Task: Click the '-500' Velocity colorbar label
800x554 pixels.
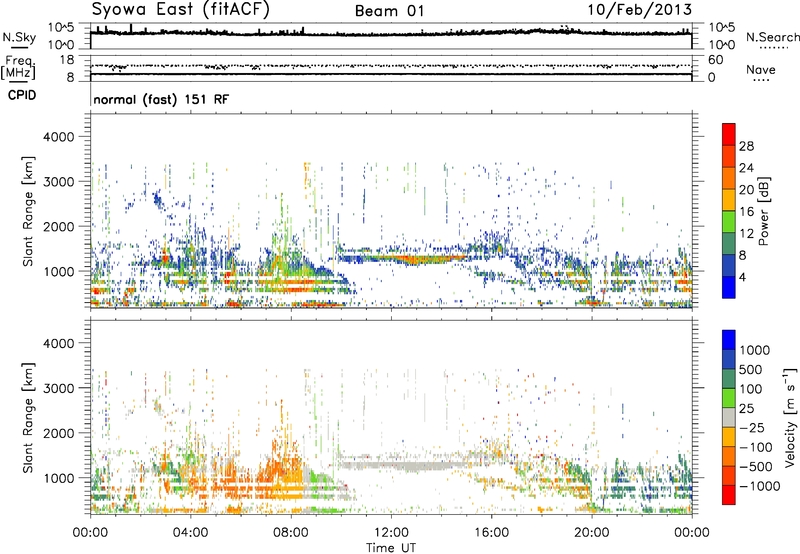Action: (756, 467)
